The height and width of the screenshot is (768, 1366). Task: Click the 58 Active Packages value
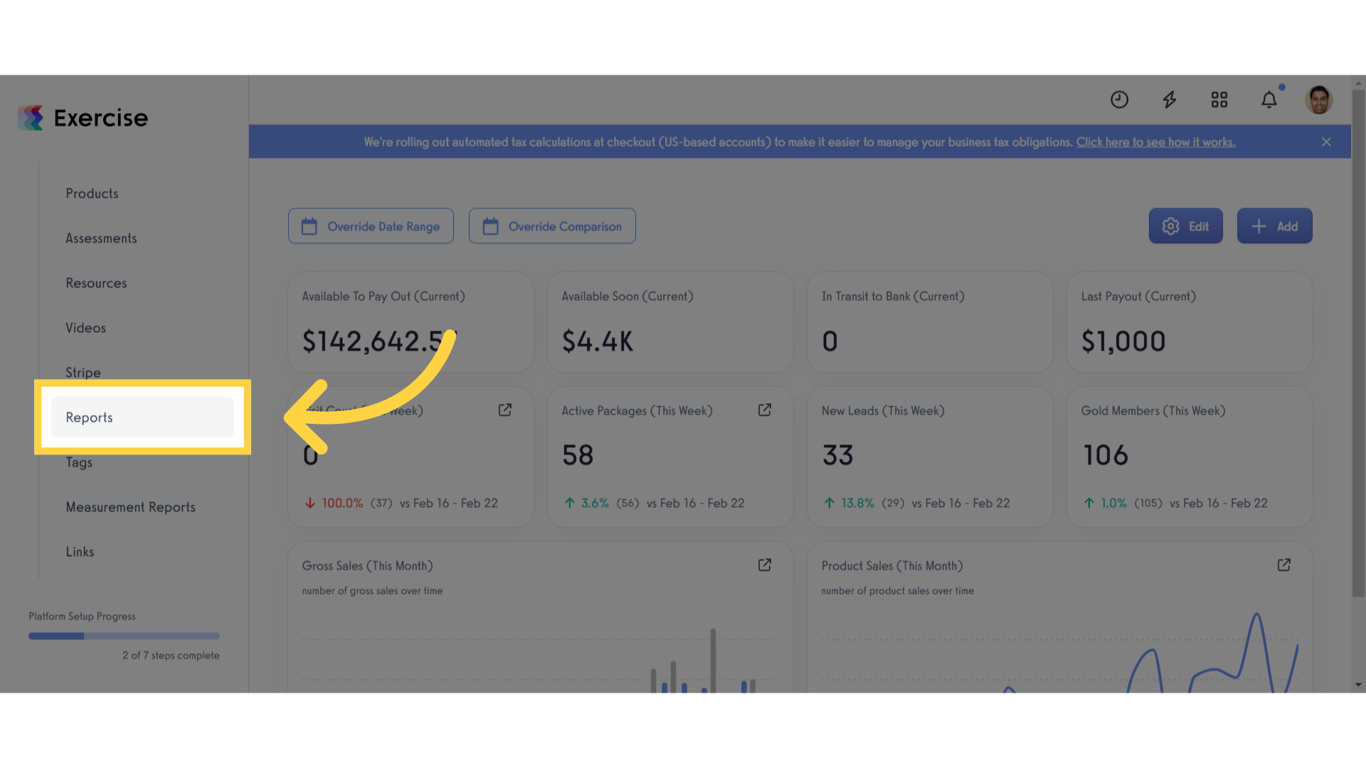tap(578, 455)
